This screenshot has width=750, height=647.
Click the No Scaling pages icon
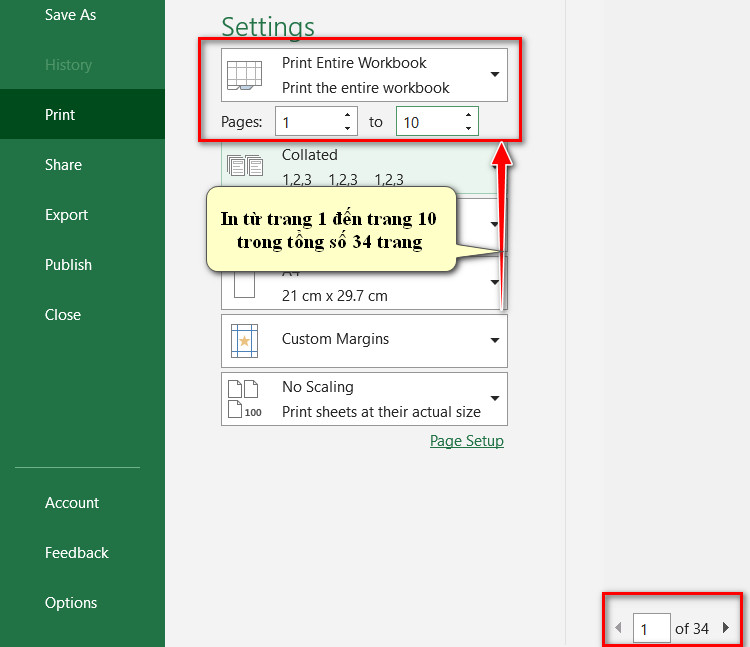point(244,399)
